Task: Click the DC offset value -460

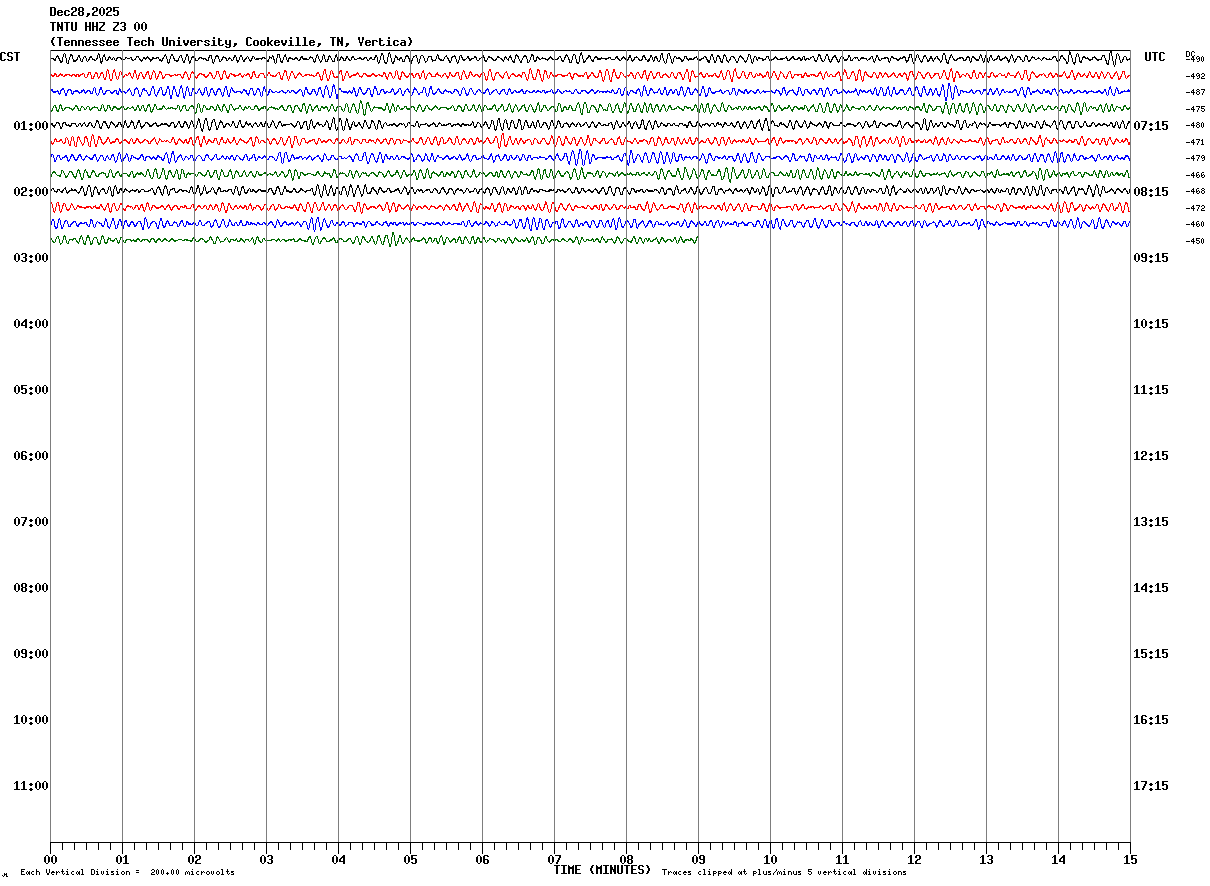Action: pos(1195,224)
